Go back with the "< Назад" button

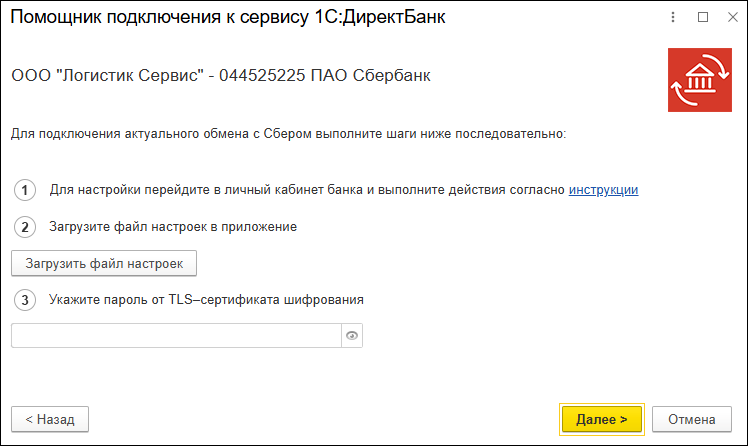pyautogui.click(x=50, y=419)
